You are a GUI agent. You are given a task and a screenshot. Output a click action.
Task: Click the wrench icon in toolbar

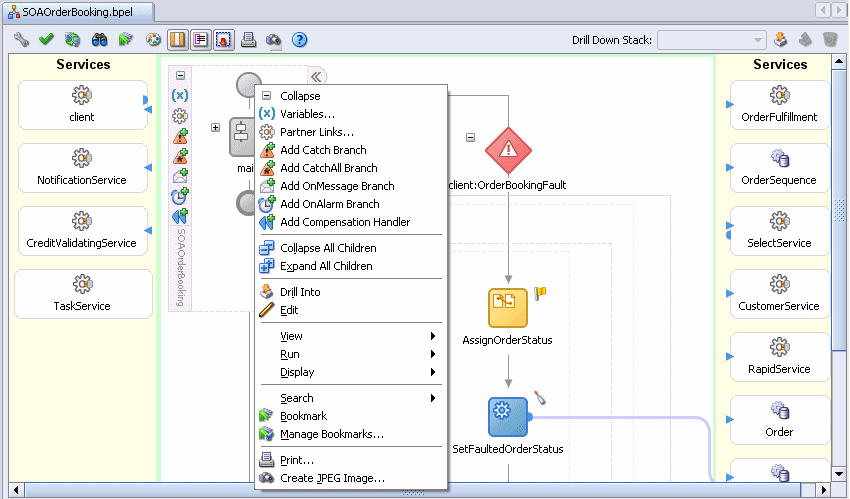click(x=21, y=40)
